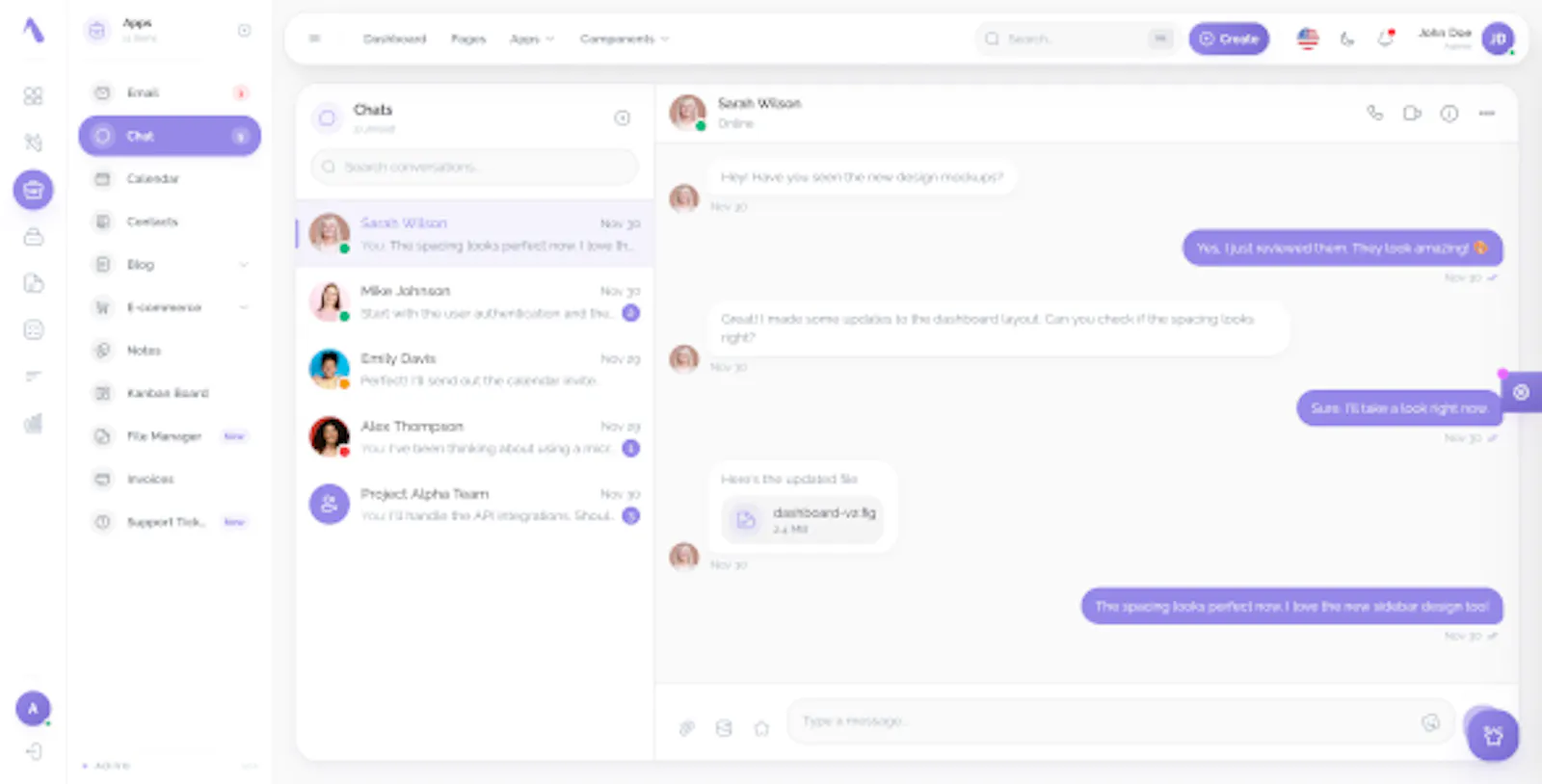Open Calendar from the sidebar
This screenshot has height=784, width=1542.
[170, 178]
